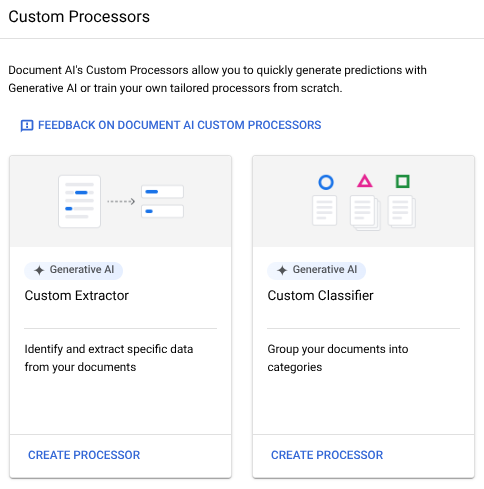Click the Custom Processors page heading
This screenshot has width=484, height=489.
click(x=79, y=17)
